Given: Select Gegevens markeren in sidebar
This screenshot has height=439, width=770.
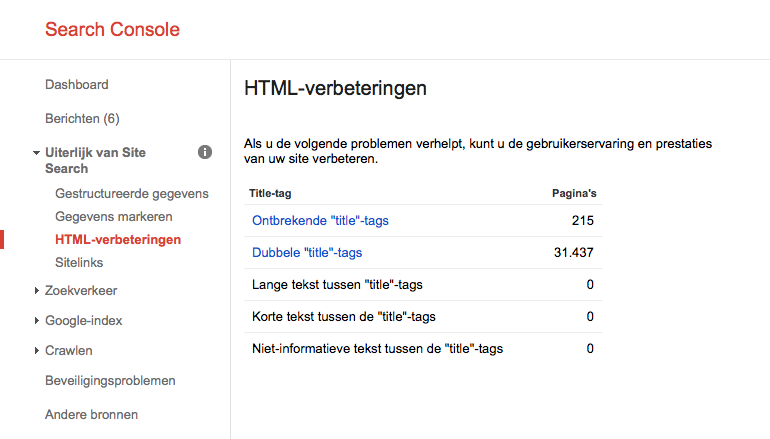Looking at the screenshot, I should (x=114, y=216).
